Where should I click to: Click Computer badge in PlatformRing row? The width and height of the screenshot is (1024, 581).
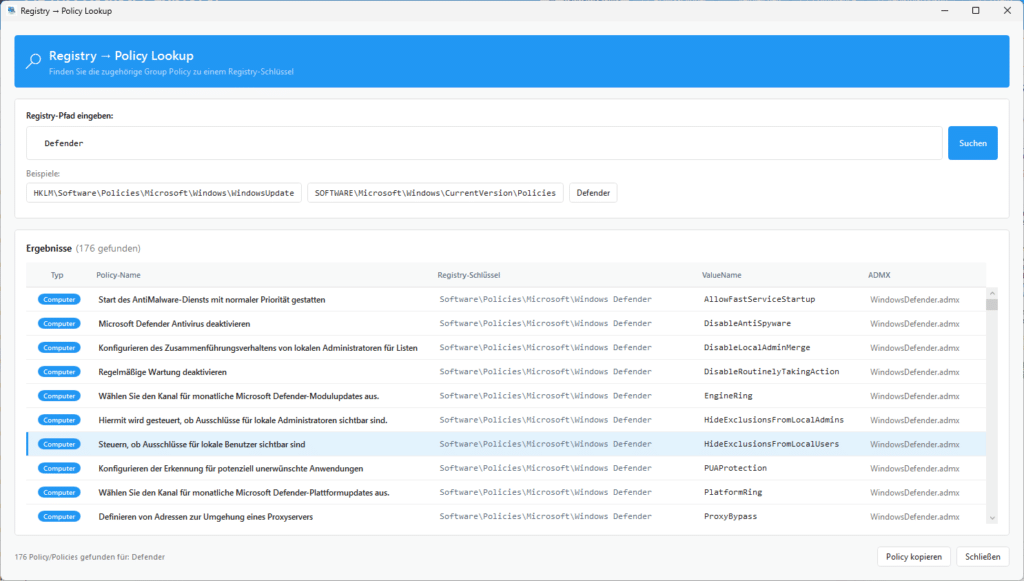pos(59,493)
